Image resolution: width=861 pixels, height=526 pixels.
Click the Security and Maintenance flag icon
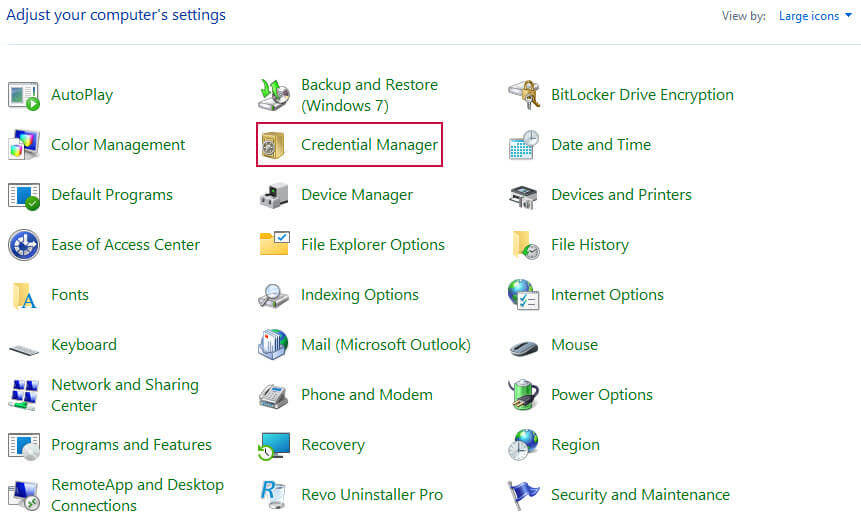[x=523, y=495]
